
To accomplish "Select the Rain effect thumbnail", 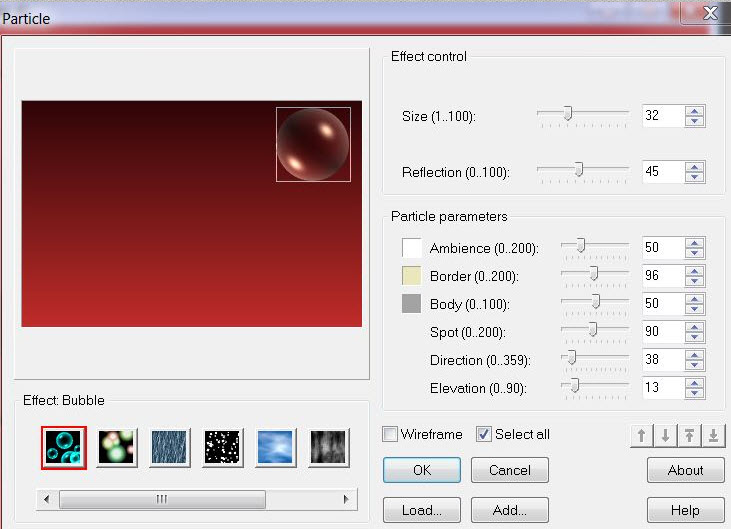I will pyautogui.click(x=169, y=447).
